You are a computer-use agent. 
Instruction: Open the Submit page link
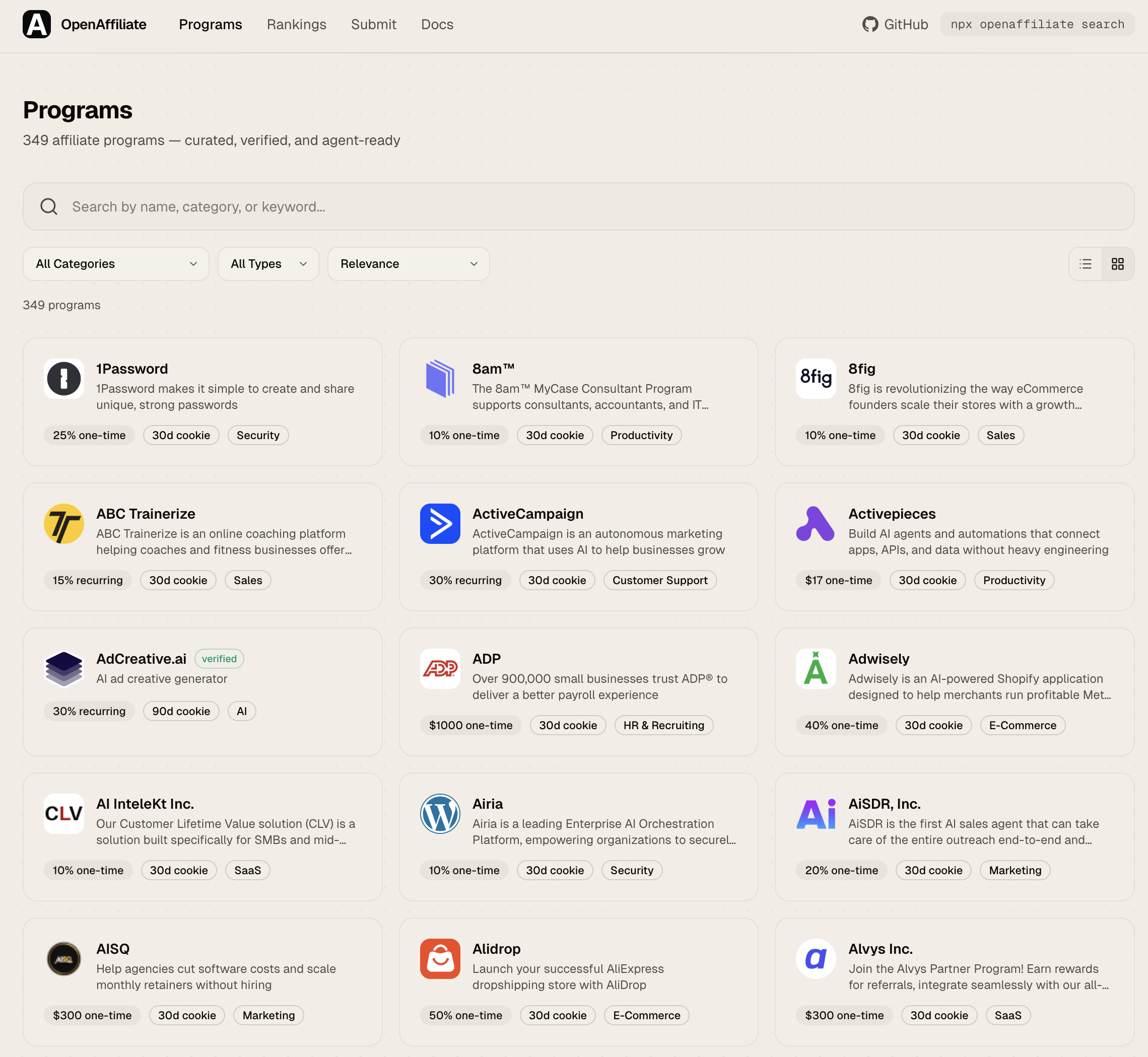coord(373,24)
